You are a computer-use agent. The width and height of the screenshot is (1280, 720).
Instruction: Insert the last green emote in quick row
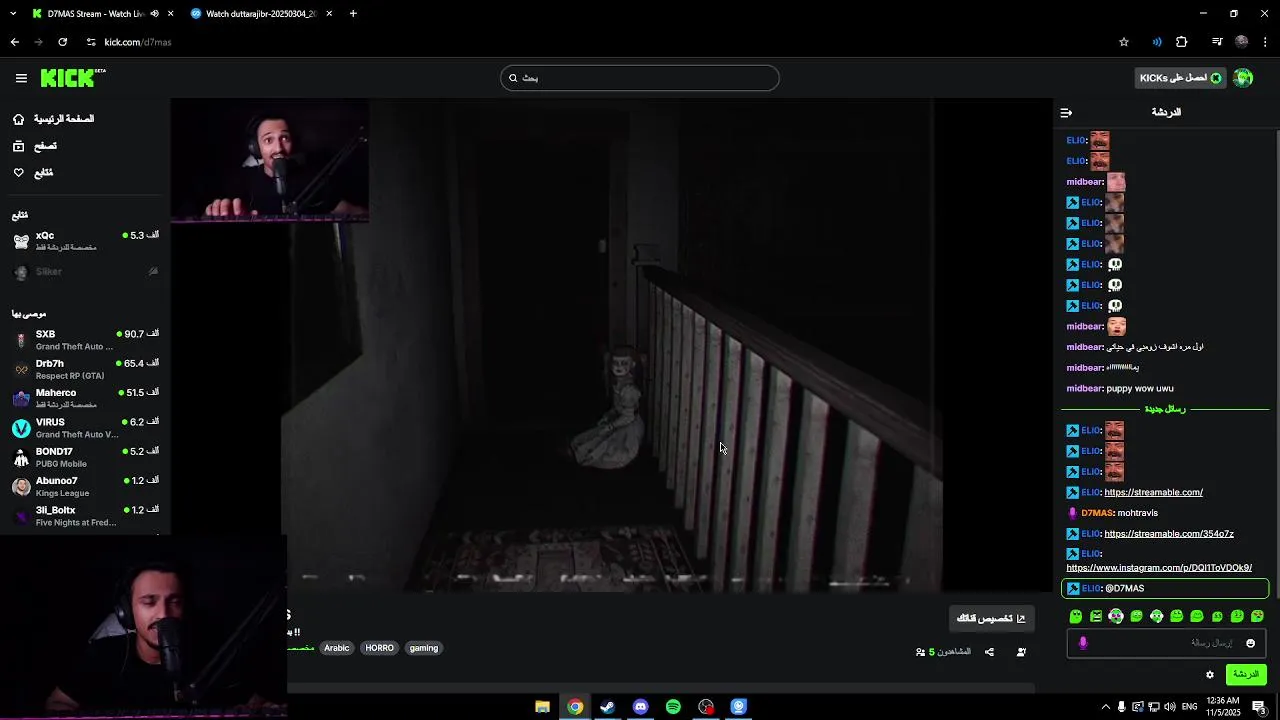pos(1257,617)
